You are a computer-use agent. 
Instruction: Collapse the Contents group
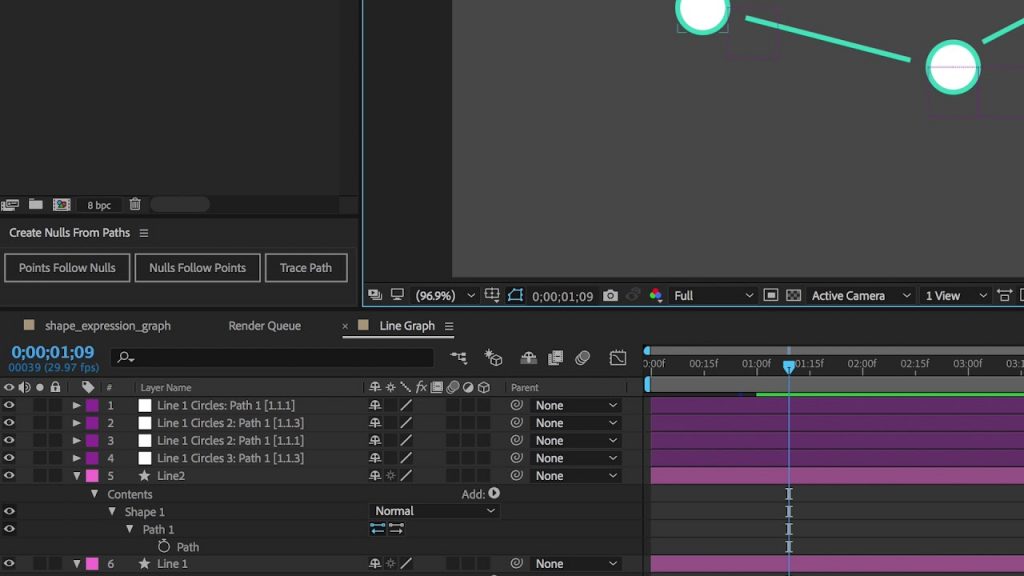[x=94, y=494]
